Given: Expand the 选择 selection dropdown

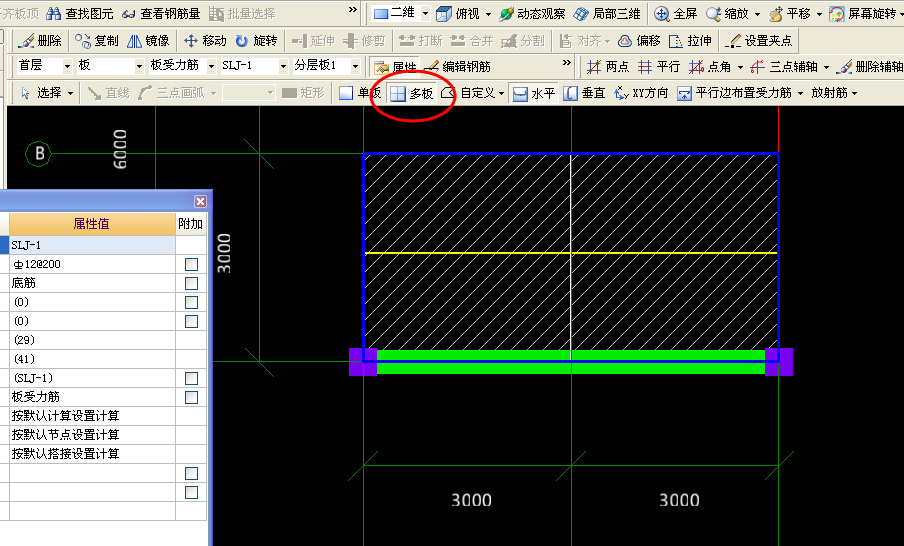Looking at the screenshot, I should [x=70, y=93].
